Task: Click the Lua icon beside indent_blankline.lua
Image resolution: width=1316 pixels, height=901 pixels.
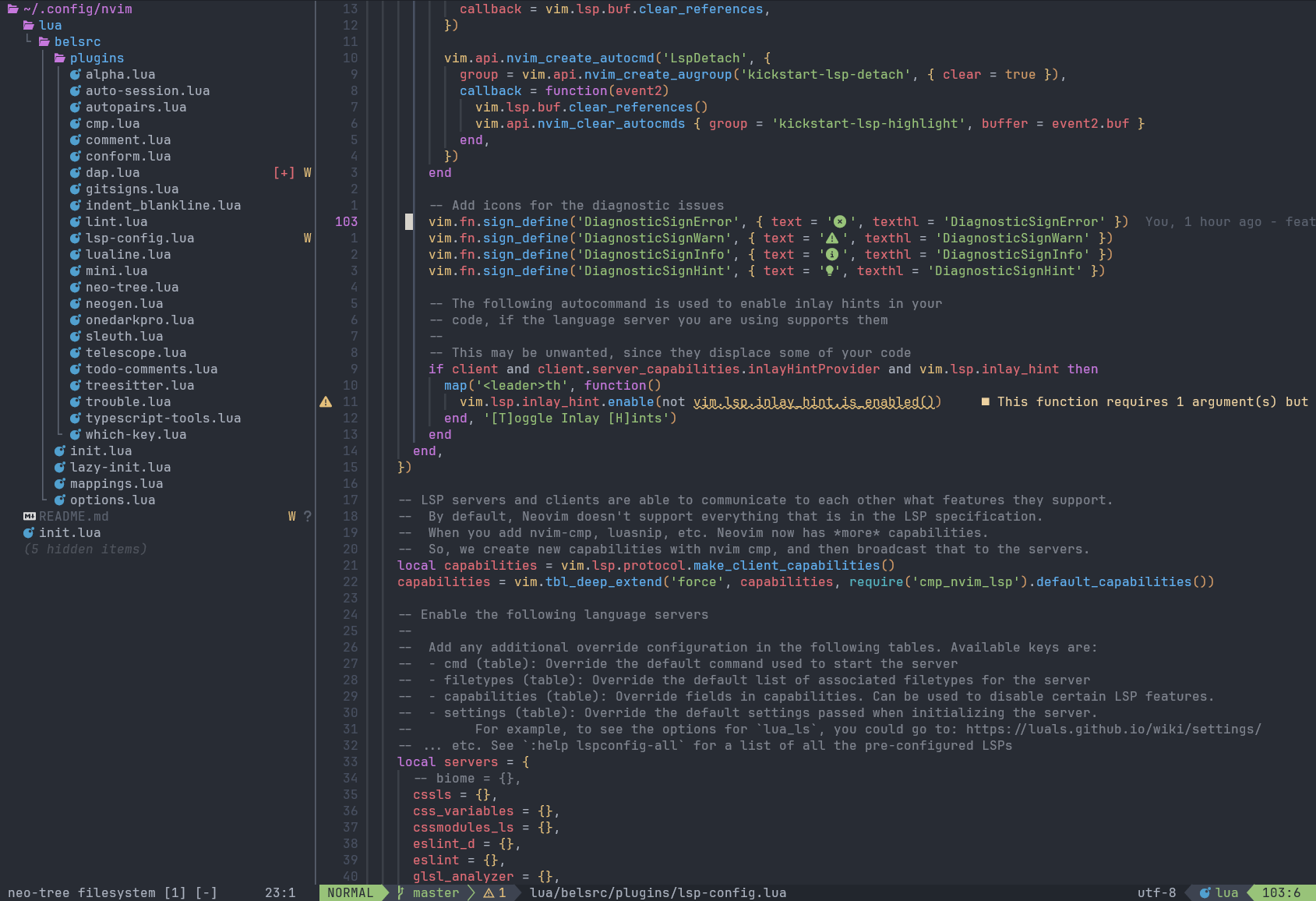Action: point(76,206)
